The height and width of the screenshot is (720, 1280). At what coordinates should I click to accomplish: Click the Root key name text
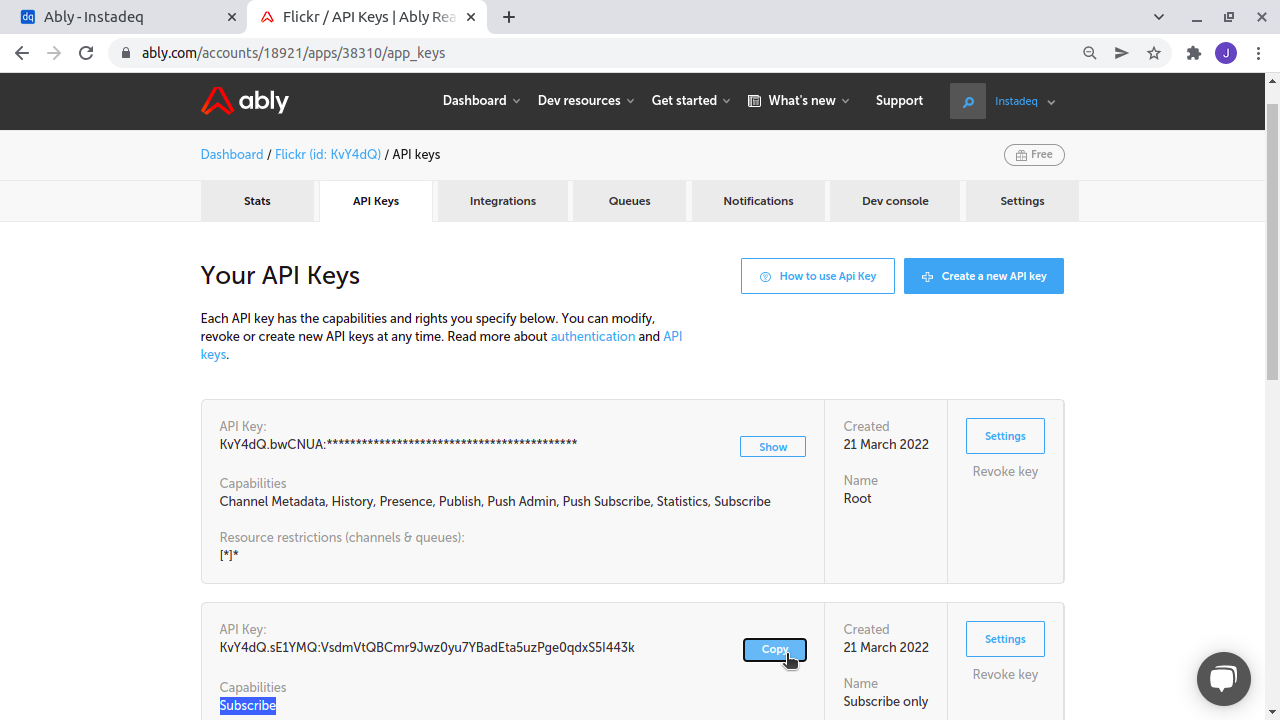pyautogui.click(x=857, y=498)
